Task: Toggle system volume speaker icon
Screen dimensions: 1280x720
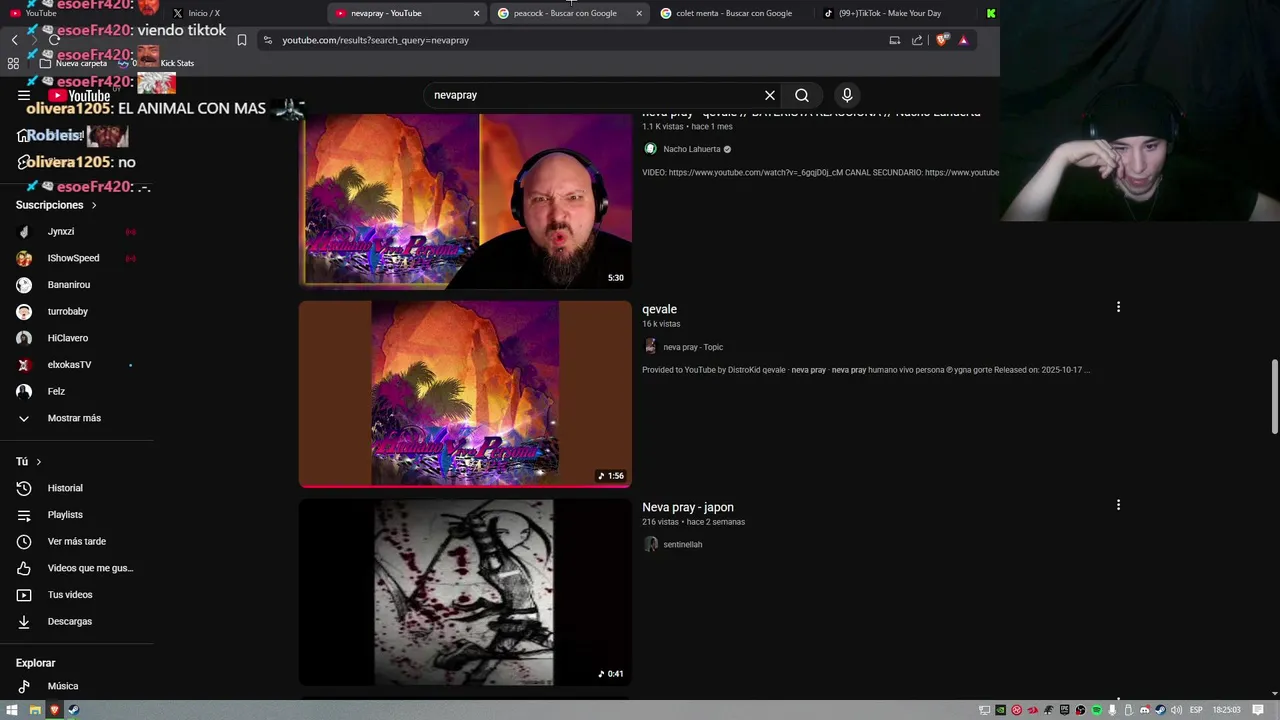Action: 1176,710
